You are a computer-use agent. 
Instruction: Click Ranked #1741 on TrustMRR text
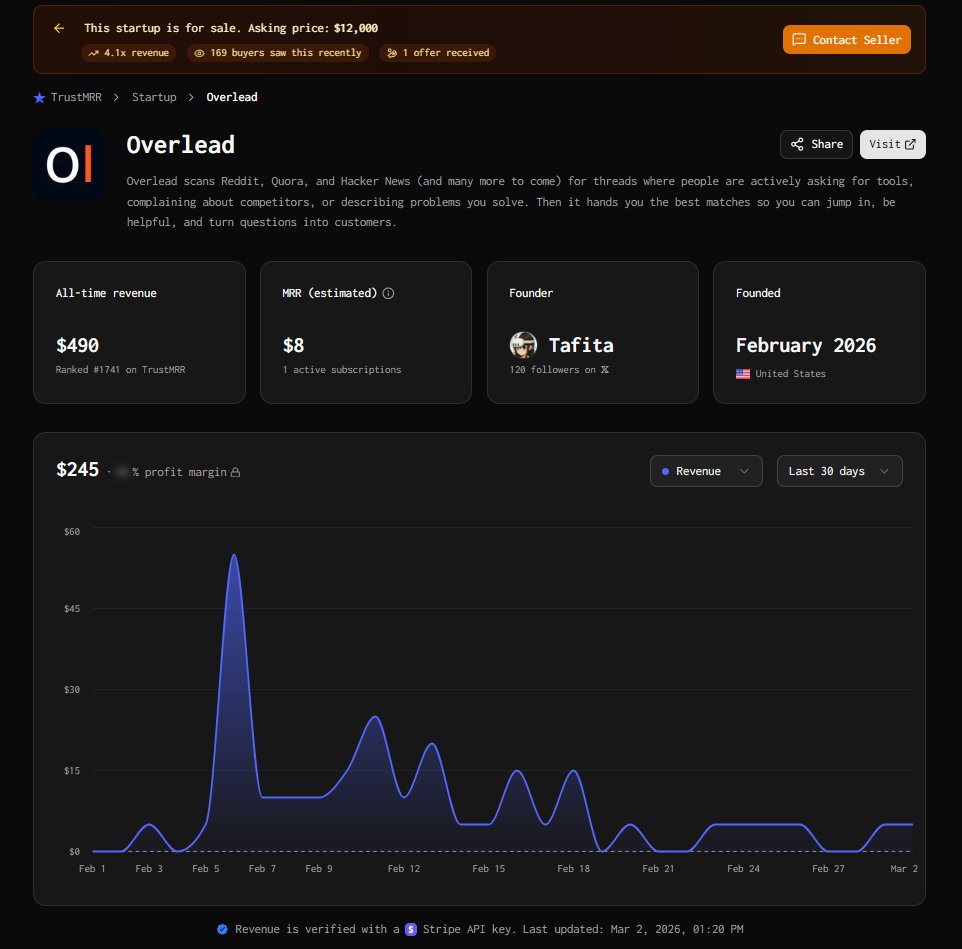point(120,369)
